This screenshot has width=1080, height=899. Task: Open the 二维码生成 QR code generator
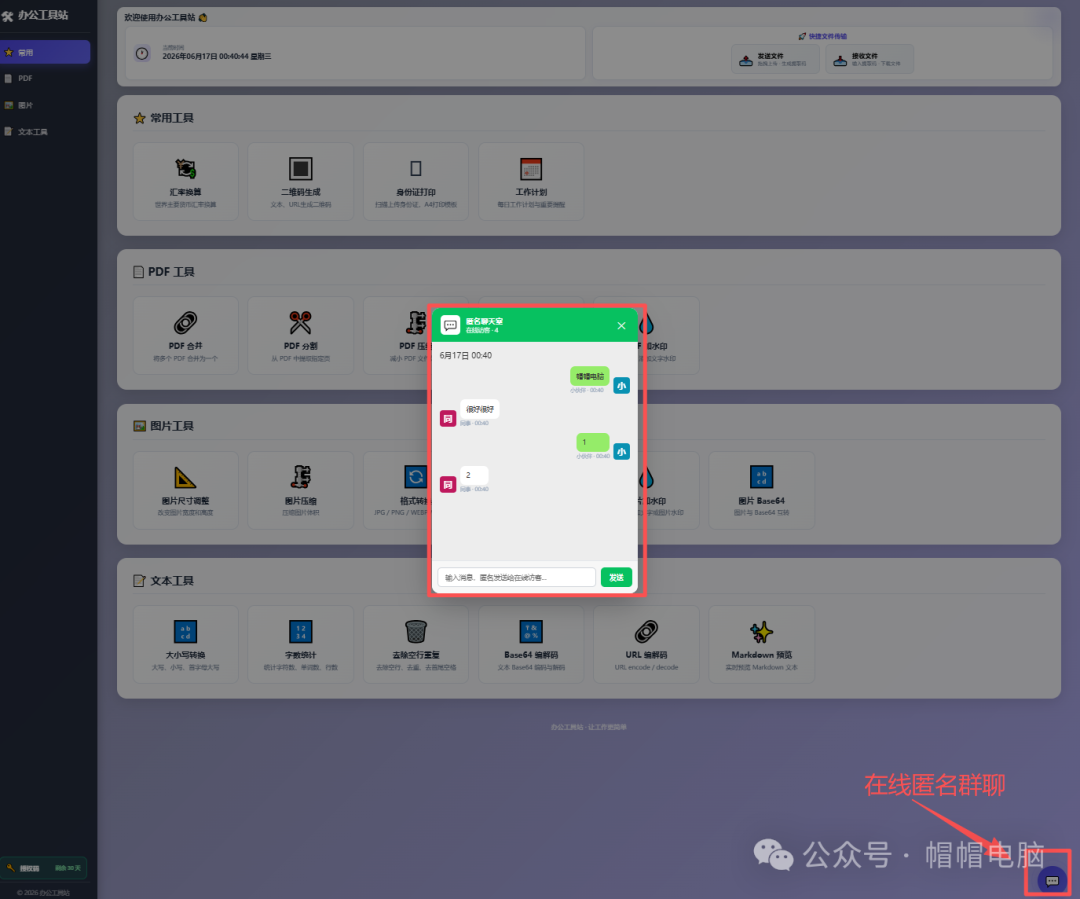click(x=300, y=182)
